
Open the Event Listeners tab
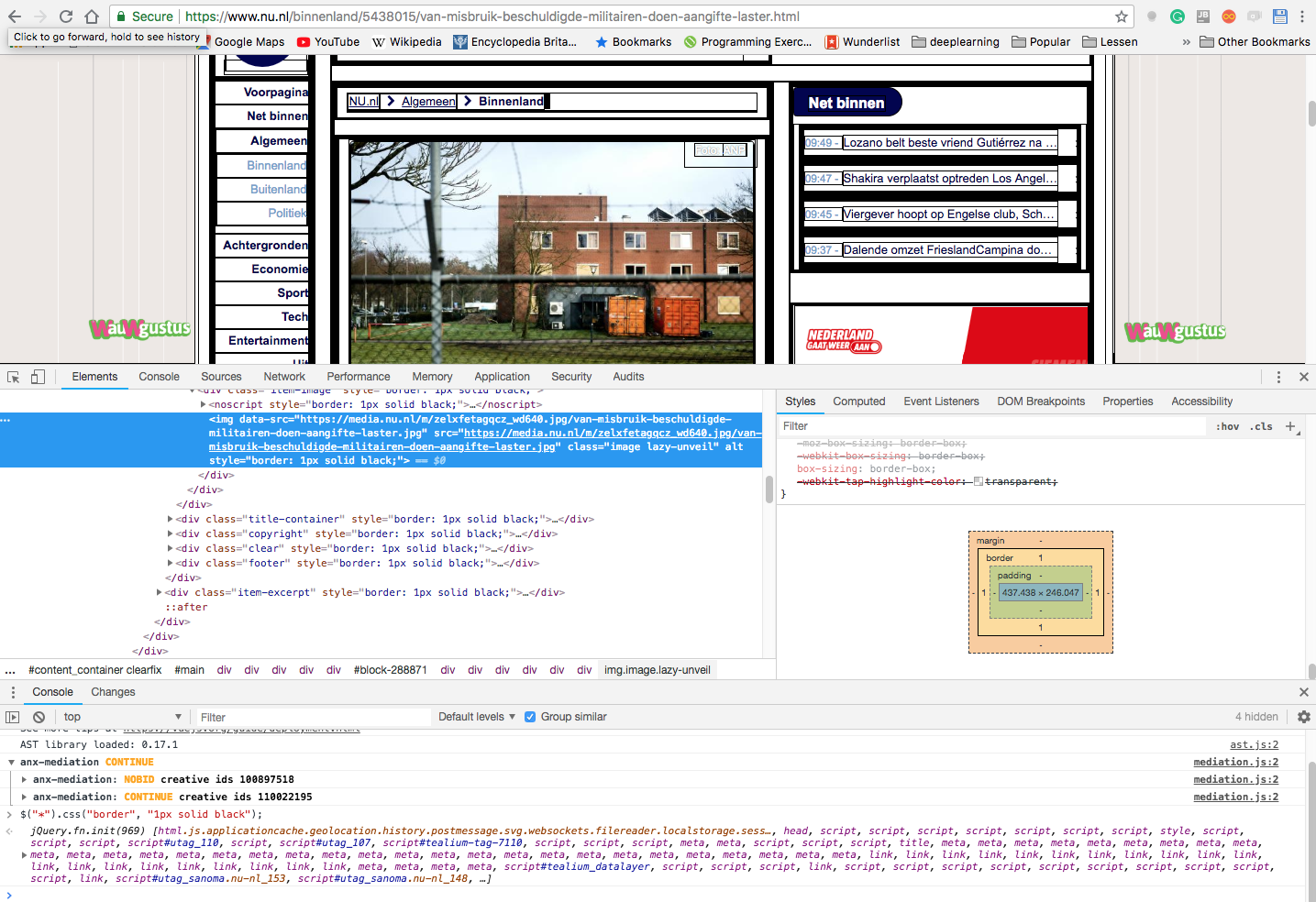pos(941,401)
